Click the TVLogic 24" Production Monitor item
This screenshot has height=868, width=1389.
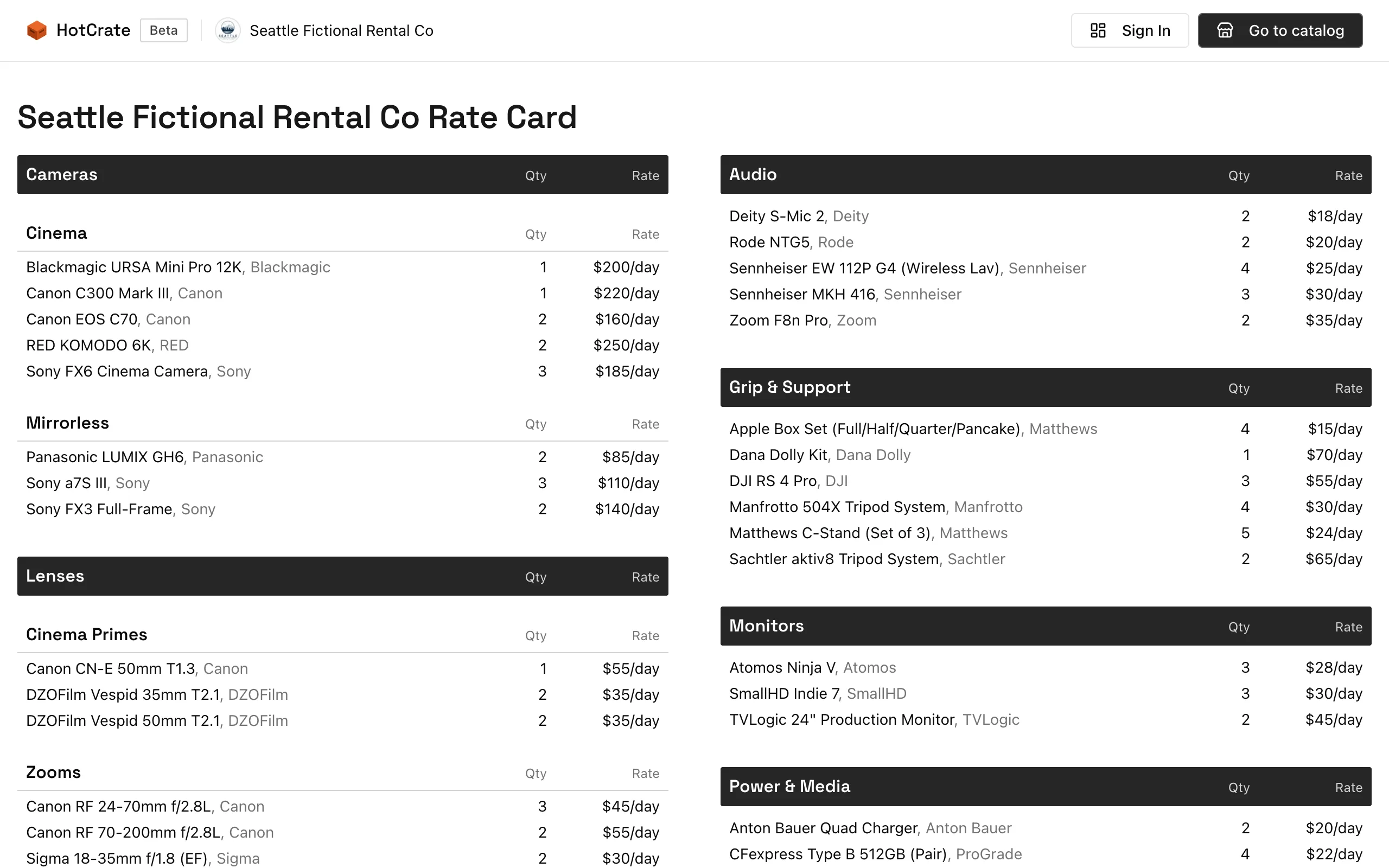(1046, 719)
